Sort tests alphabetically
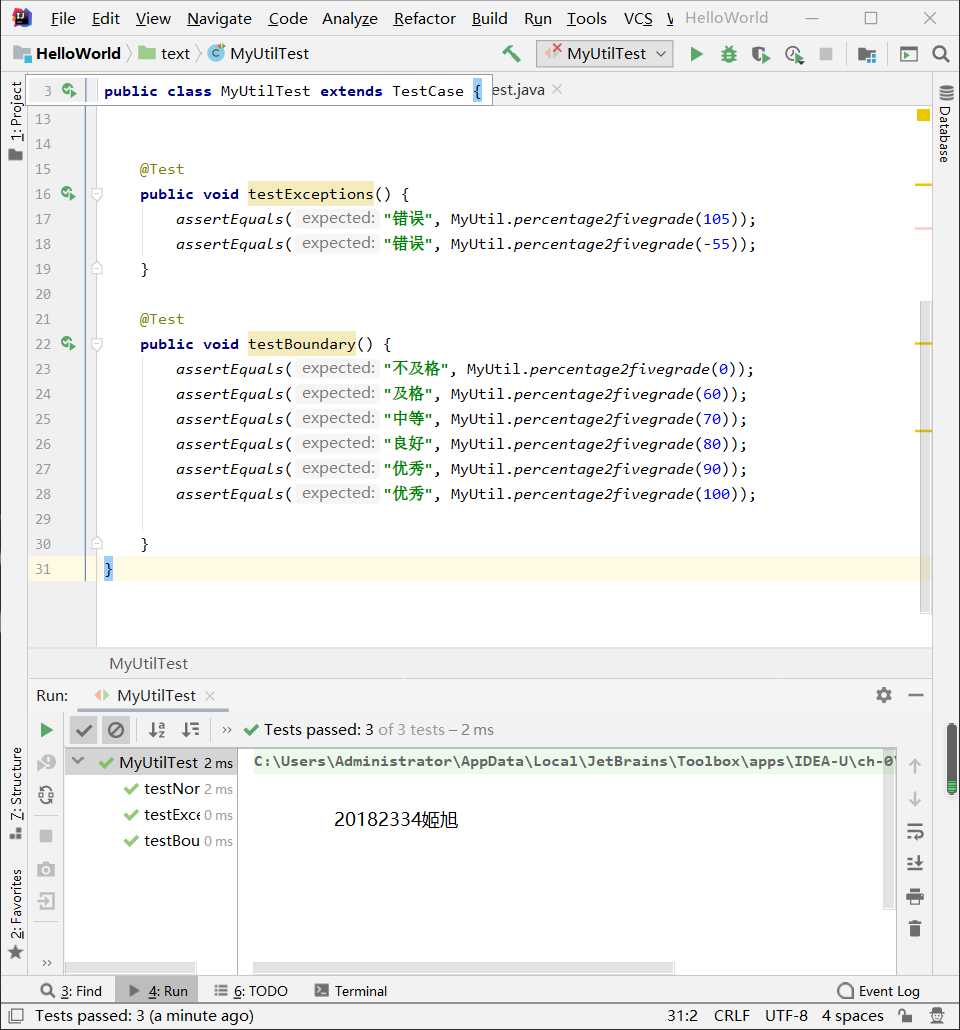This screenshot has height=1030, width=960. (x=157, y=730)
